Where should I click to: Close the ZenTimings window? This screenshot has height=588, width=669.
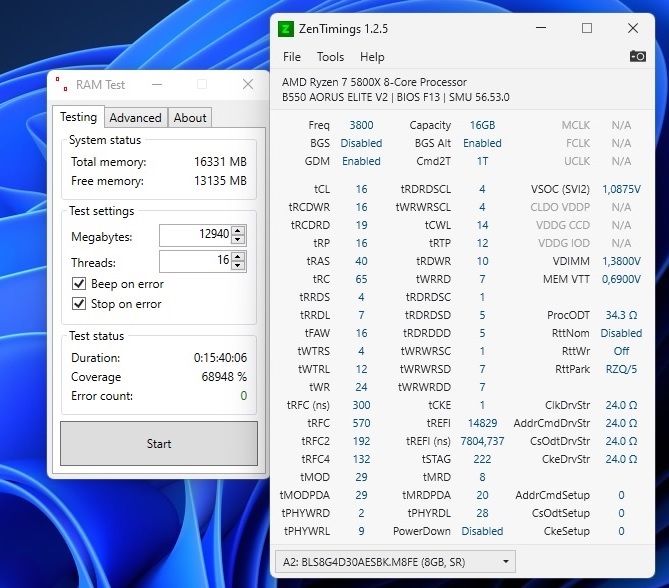(633, 28)
